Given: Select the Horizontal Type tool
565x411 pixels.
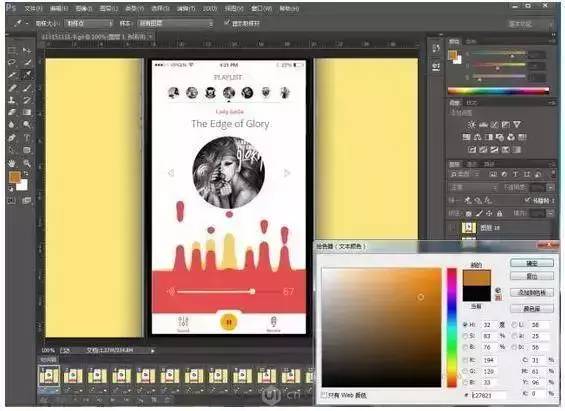Looking at the screenshot, I should click(x=27, y=138).
